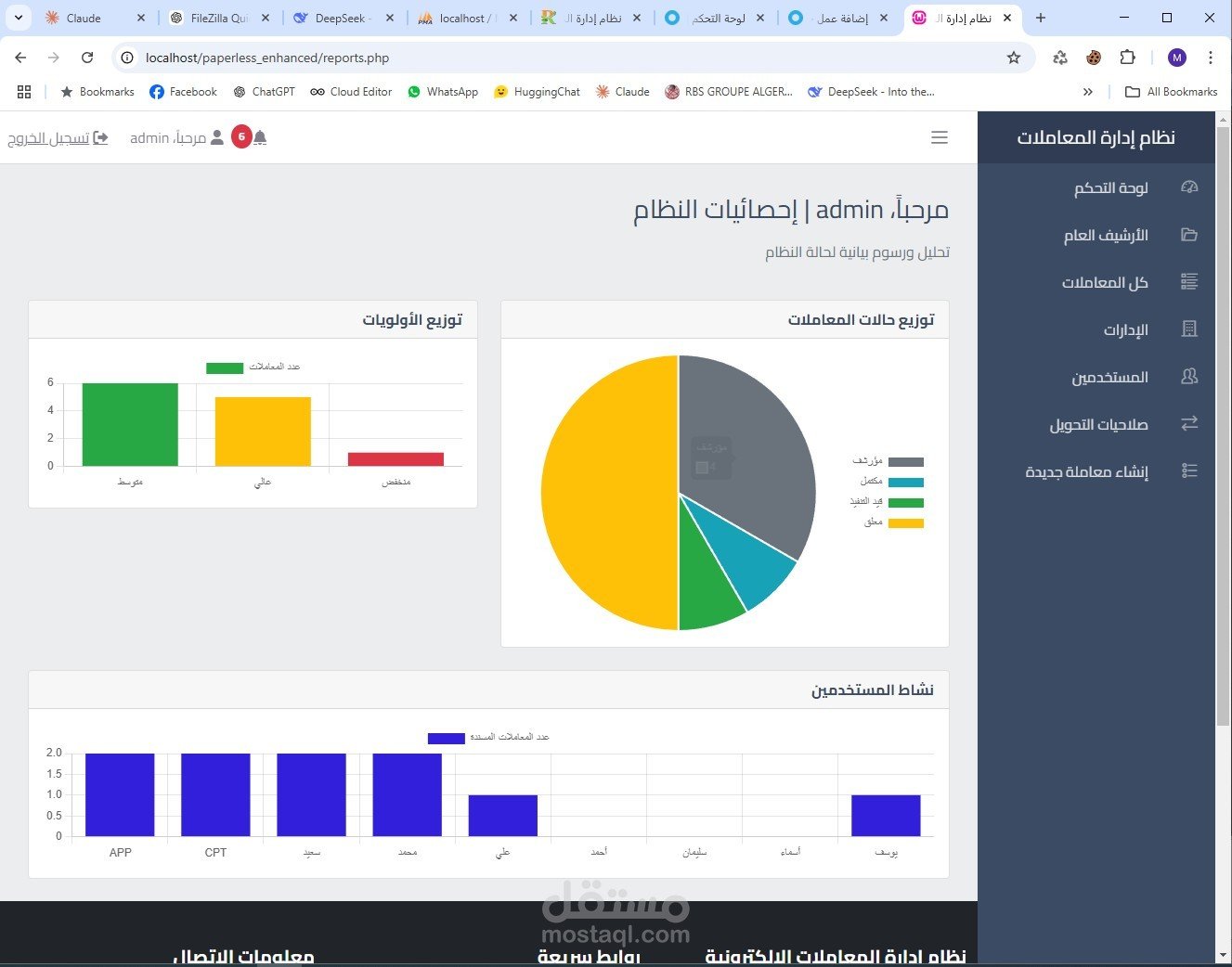Image resolution: width=1232 pixels, height=967 pixels.
Task: Select the كل المعاملات list icon
Action: click(x=1189, y=282)
